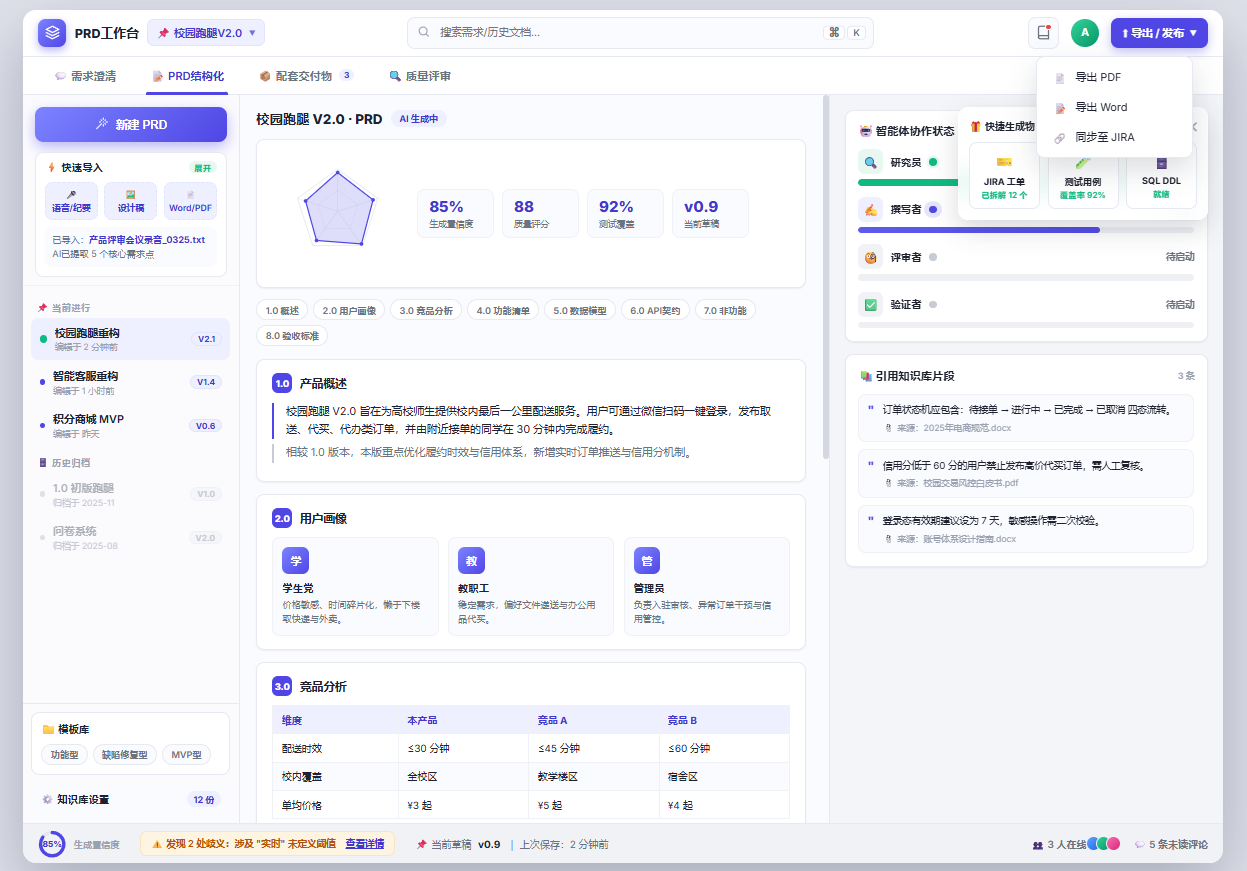Click the 评审者 agent icon
The image size is (1247, 871).
click(x=871, y=257)
